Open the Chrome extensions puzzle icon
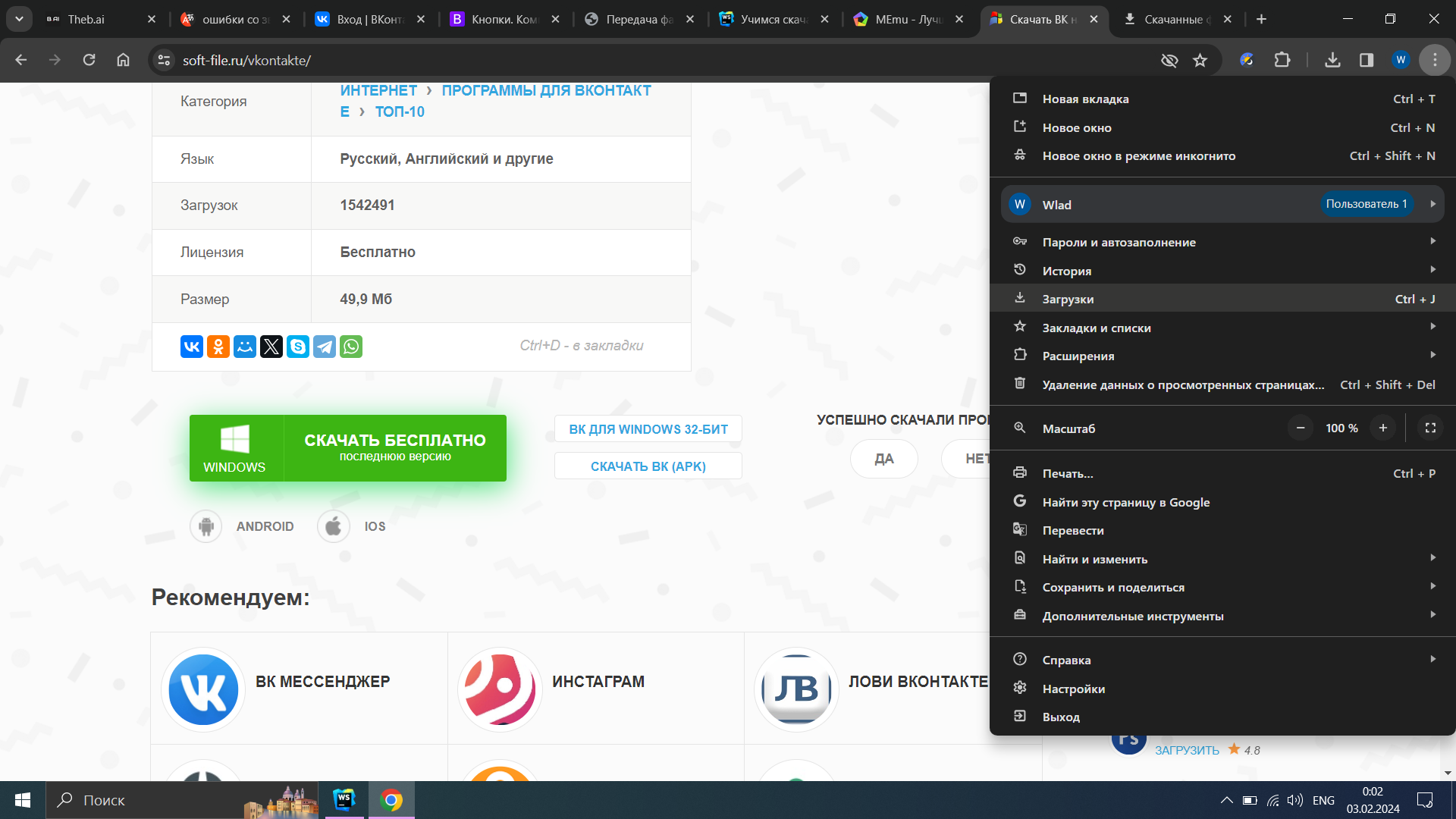Screen dimensions: 1456x819 point(1282,60)
